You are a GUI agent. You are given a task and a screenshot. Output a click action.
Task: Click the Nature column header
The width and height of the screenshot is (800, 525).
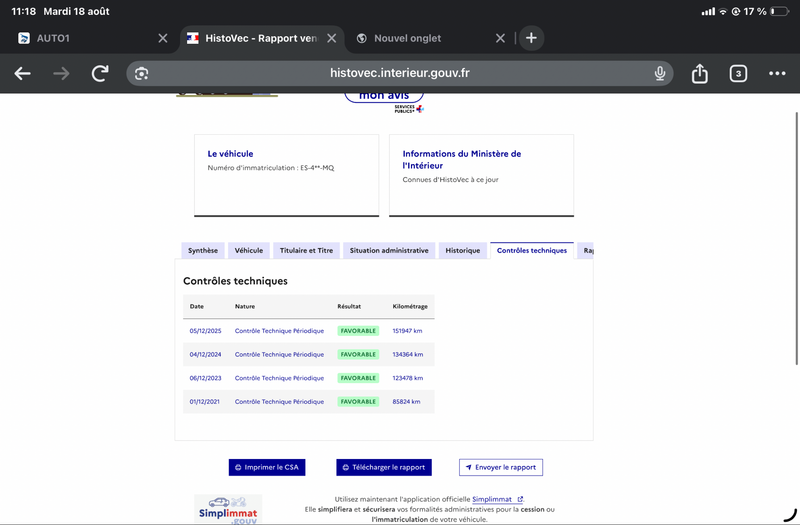(x=244, y=307)
